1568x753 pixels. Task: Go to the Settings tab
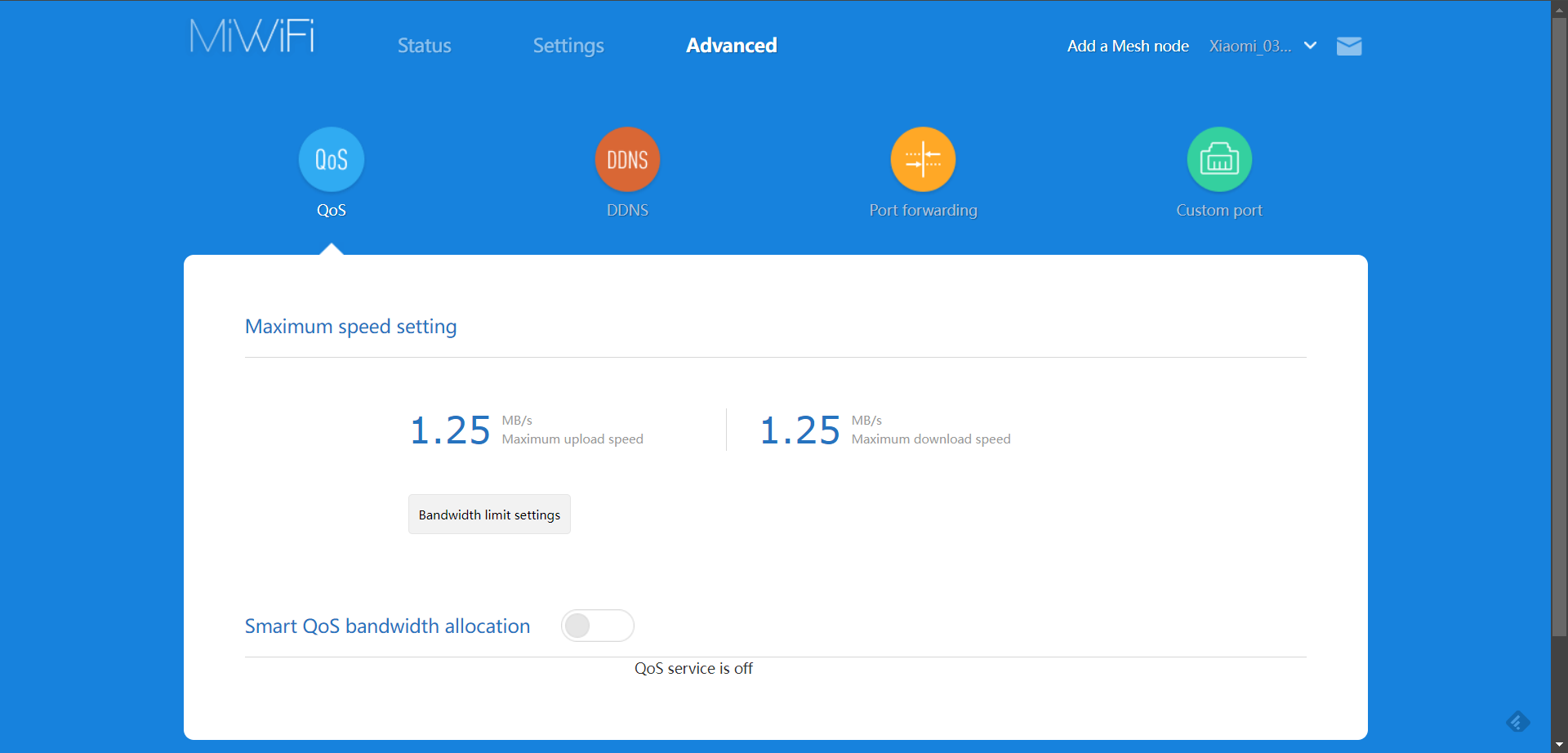pyautogui.click(x=568, y=46)
